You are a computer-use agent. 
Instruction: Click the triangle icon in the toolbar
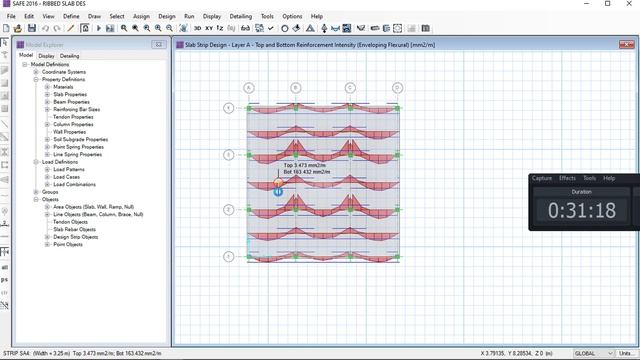(310, 28)
